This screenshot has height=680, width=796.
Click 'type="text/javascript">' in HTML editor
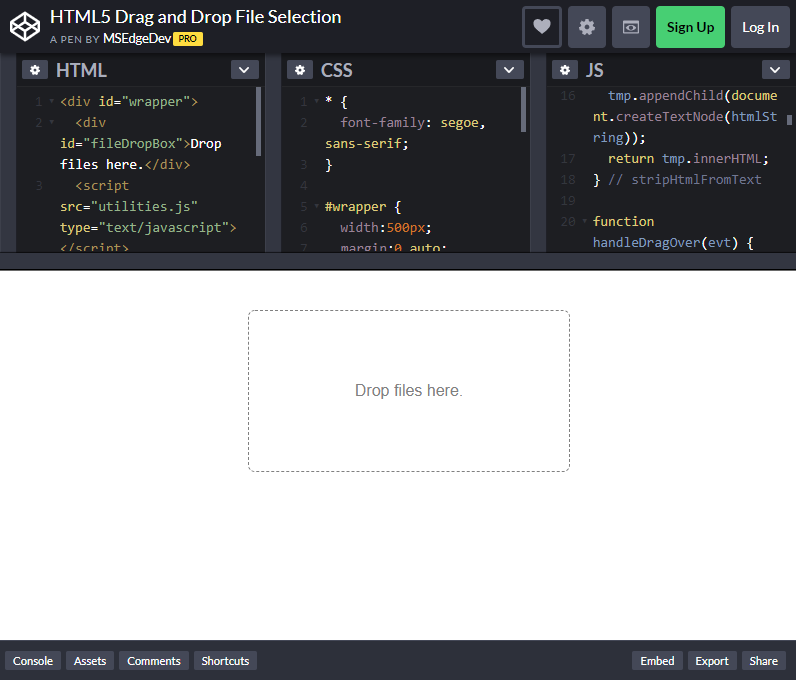pos(148,228)
